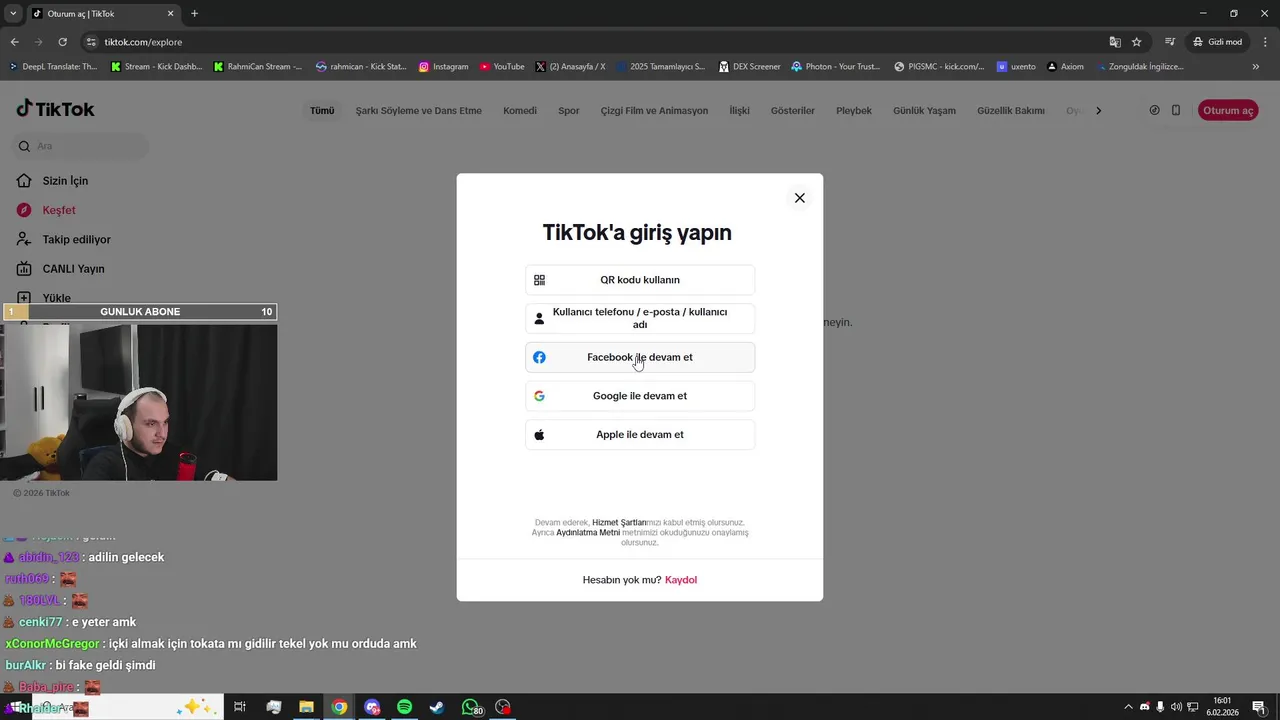Select the Günlük Yaşam category tab
This screenshot has height=720, width=1280.
[x=925, y=111]
